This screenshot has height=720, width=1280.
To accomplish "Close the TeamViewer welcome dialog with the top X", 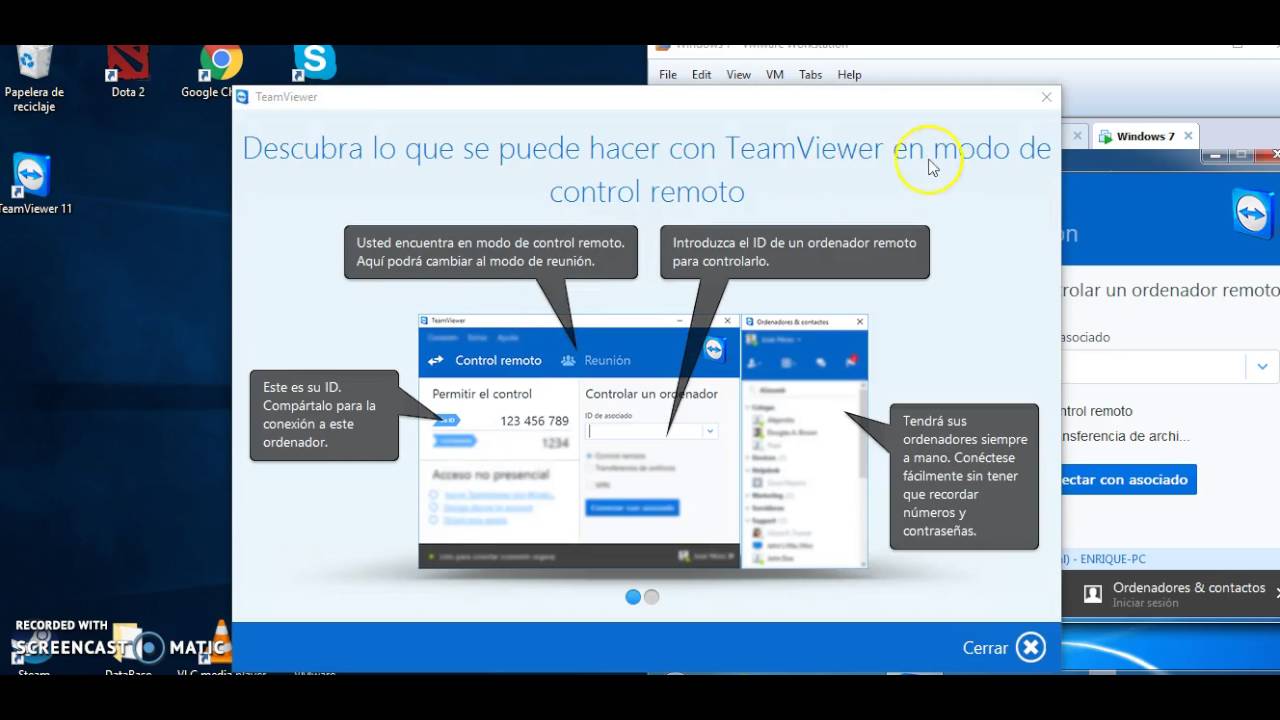I will (1046, 97).
